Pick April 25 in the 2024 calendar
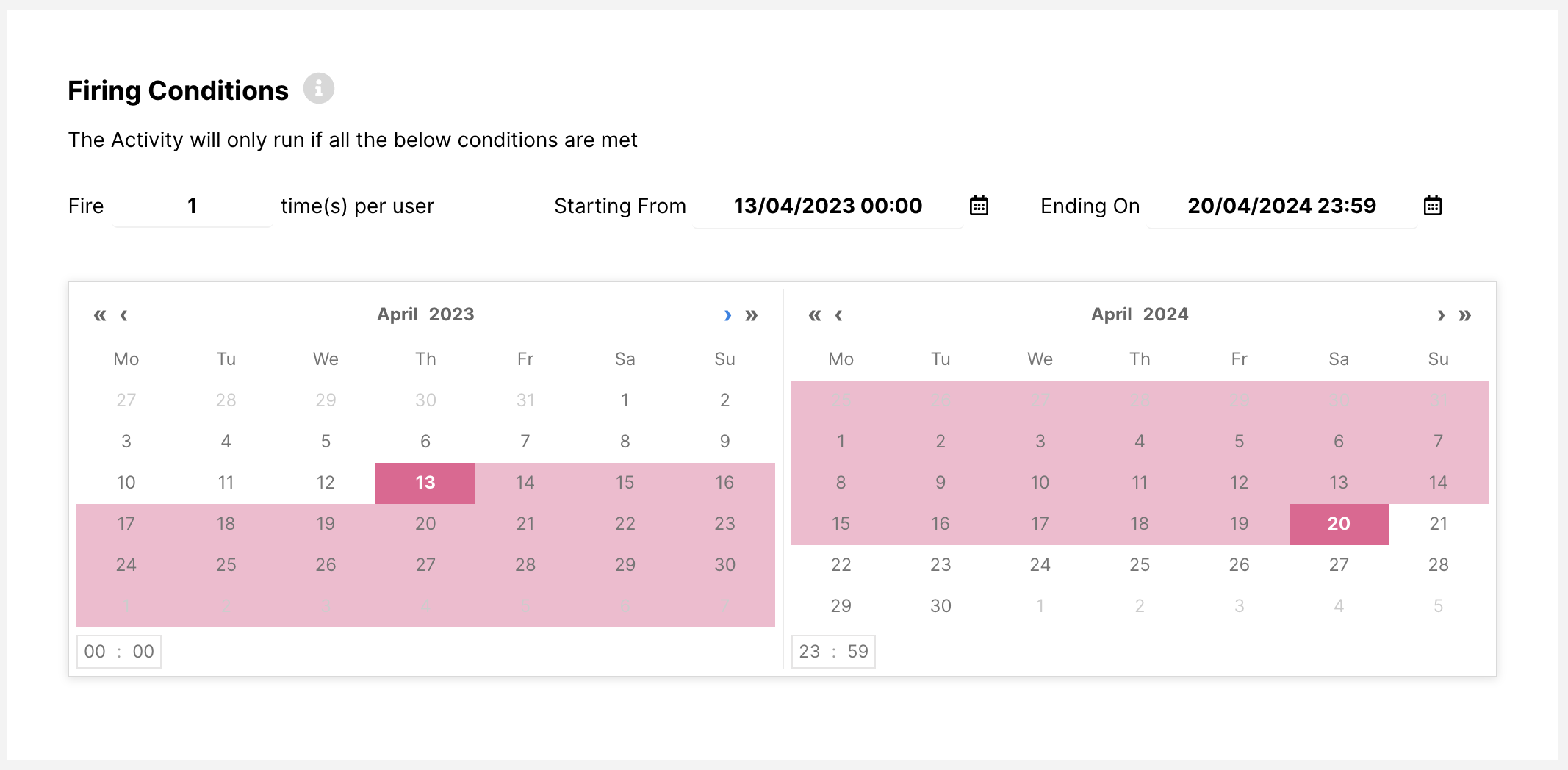The width and height of the screenshot is (1568, 770). (x=1140, y=565)
